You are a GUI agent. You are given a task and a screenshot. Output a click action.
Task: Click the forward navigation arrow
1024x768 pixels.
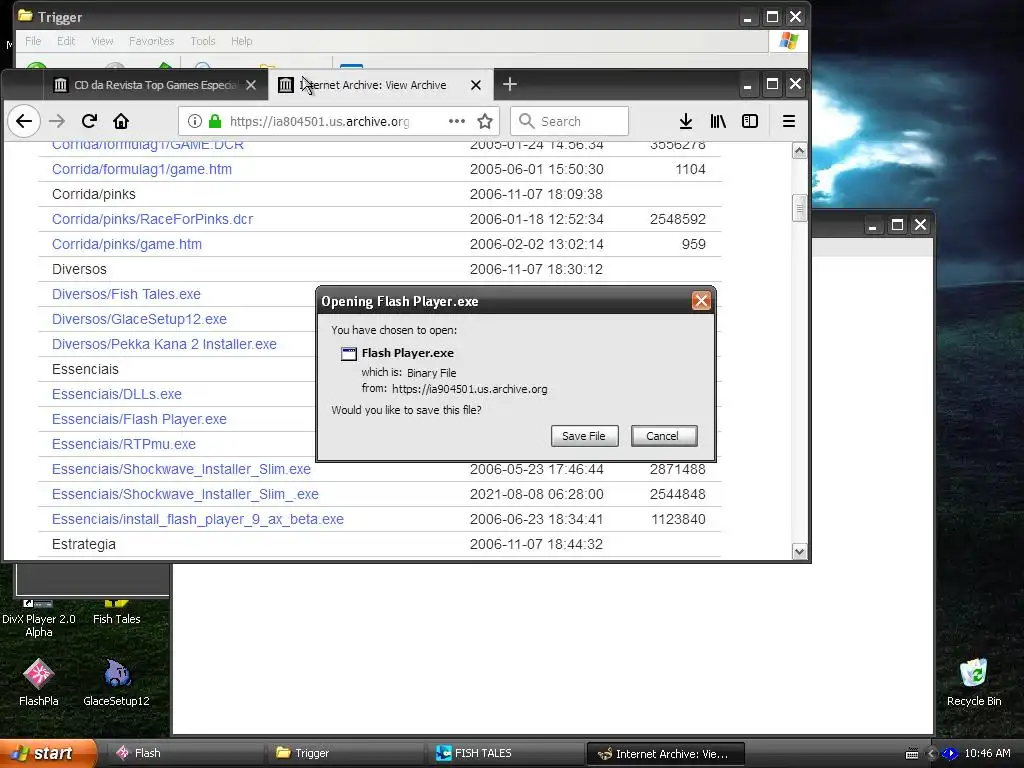(x=57, y=121)
